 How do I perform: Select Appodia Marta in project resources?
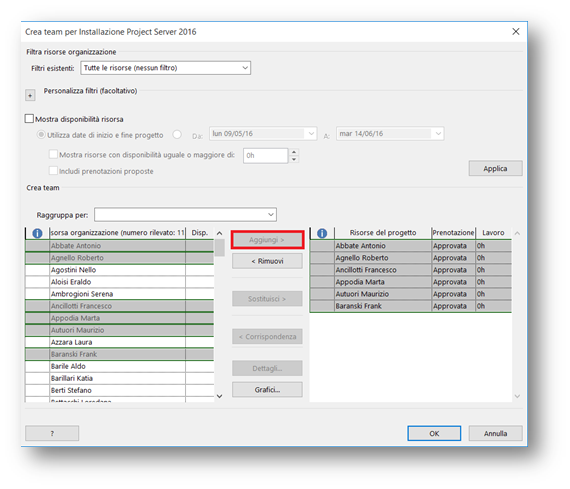383,282
